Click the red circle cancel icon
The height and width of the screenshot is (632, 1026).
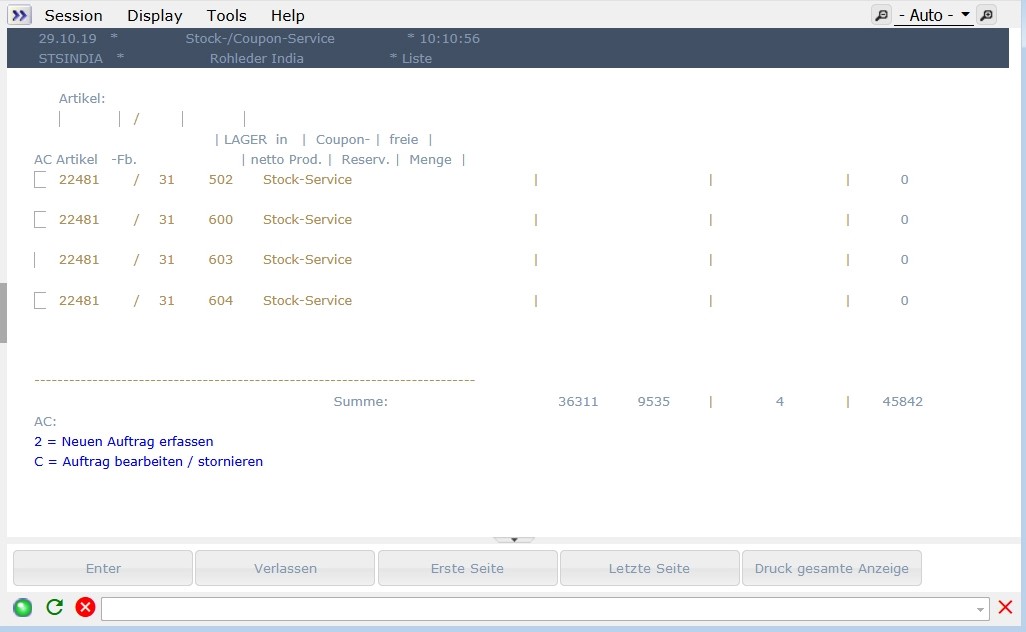click(x=85, y=607)
